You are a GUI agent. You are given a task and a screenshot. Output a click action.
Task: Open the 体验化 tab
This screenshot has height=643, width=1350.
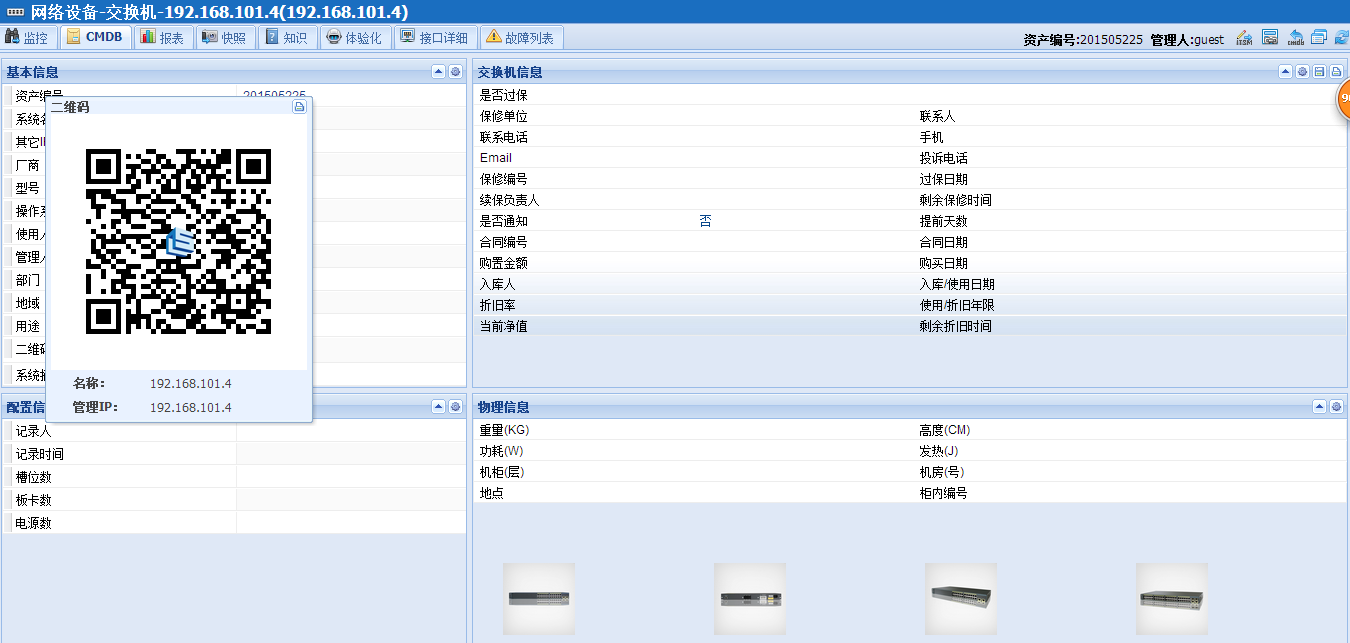pyautogui.click(x=355, y=37)
